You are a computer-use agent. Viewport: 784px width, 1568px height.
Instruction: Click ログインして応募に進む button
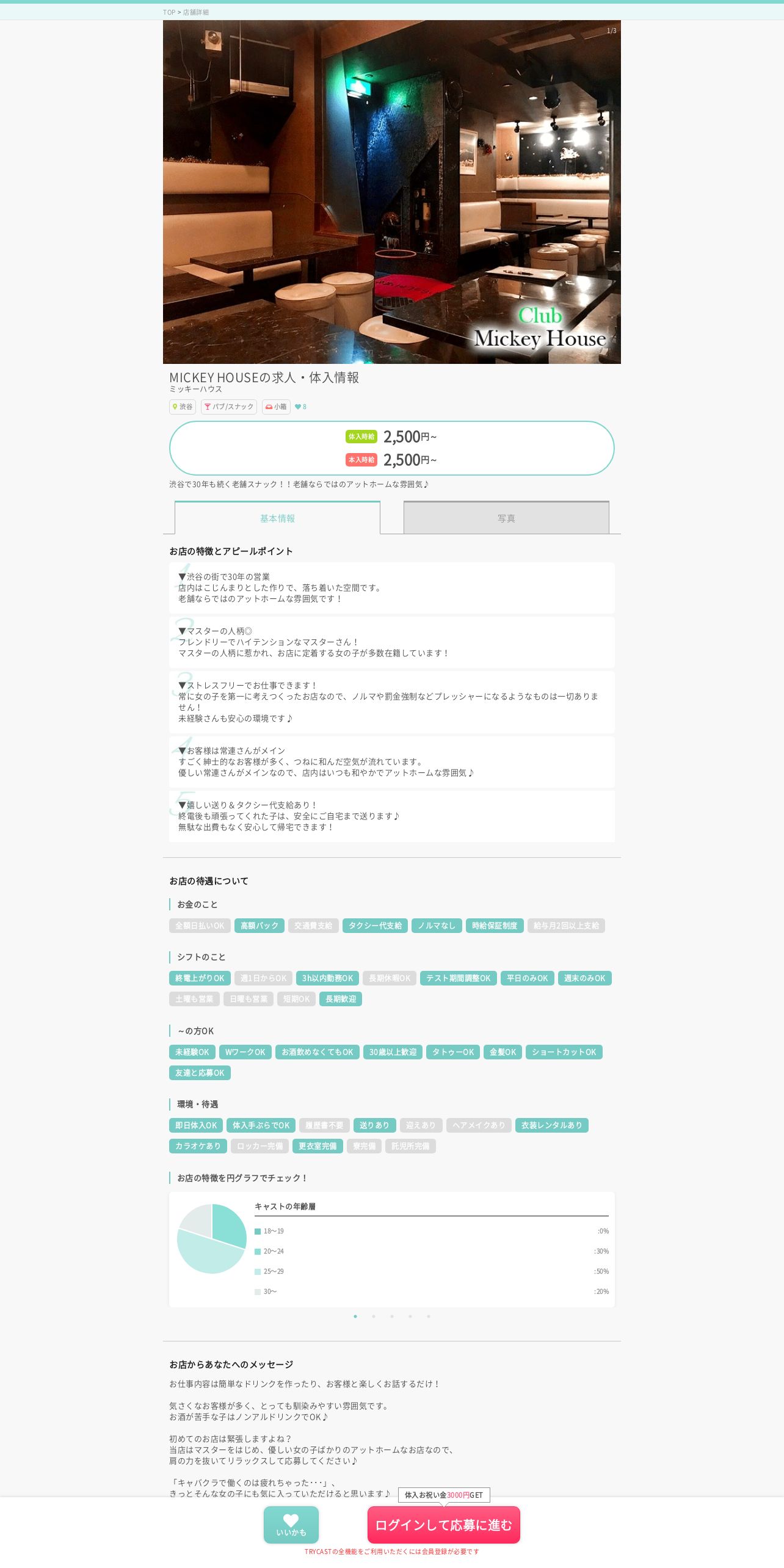click(444, 1525)
